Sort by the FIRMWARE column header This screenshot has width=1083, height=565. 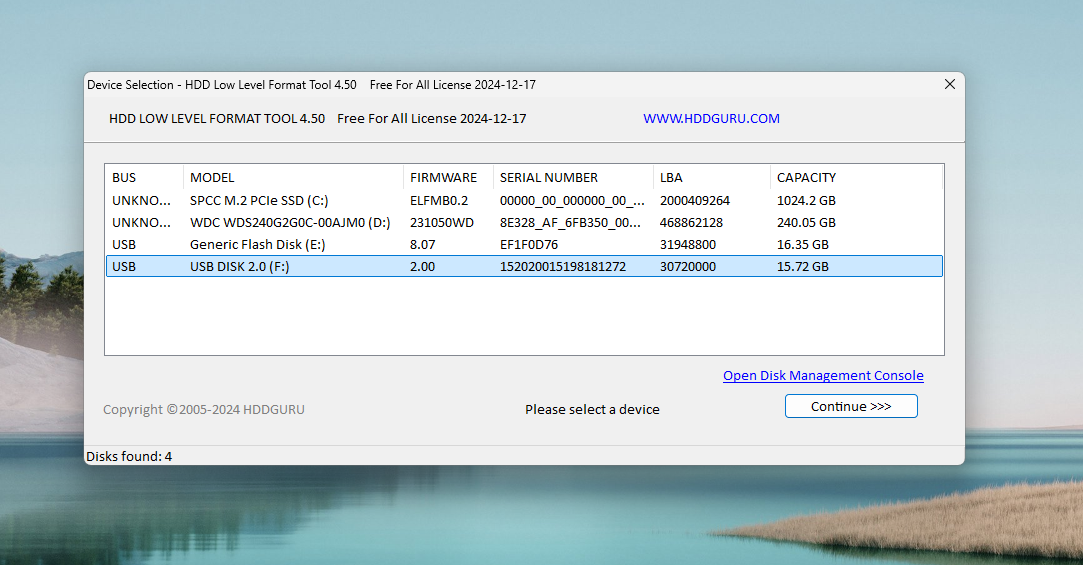pyautogui.click(x=448, y=178)
